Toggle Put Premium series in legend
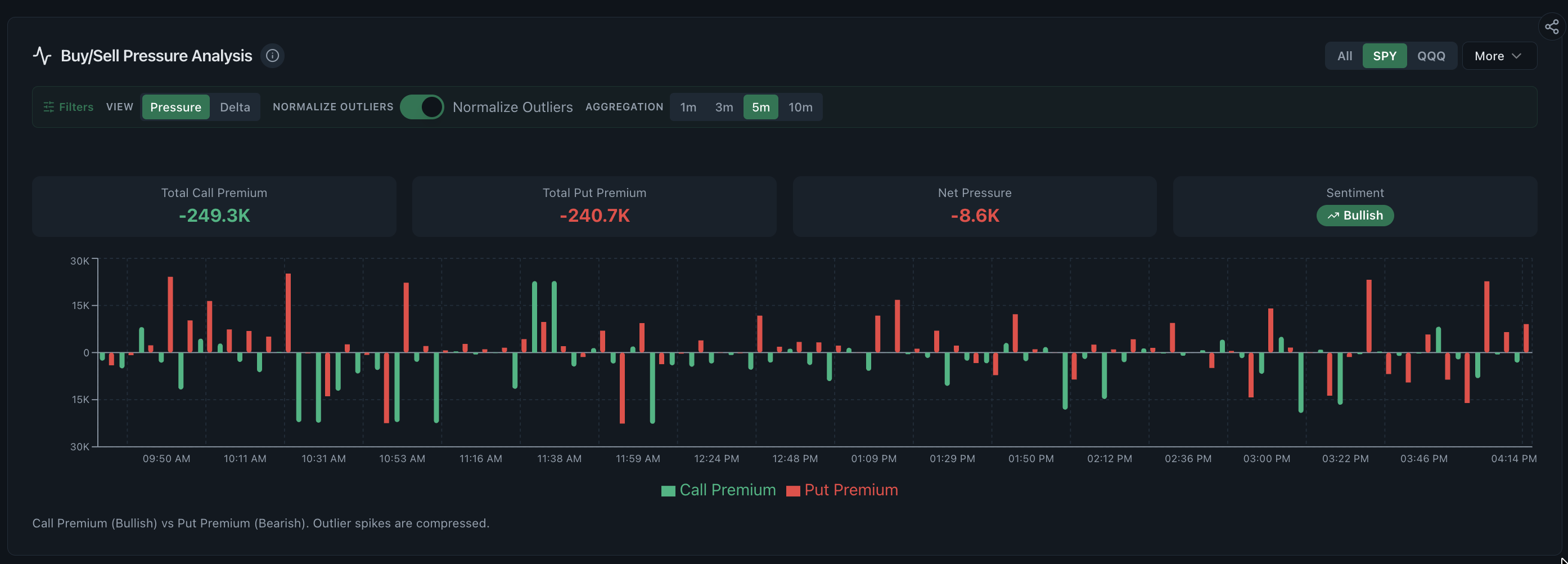This screenshot has width=1568, height=564. (x=842, y=490)
